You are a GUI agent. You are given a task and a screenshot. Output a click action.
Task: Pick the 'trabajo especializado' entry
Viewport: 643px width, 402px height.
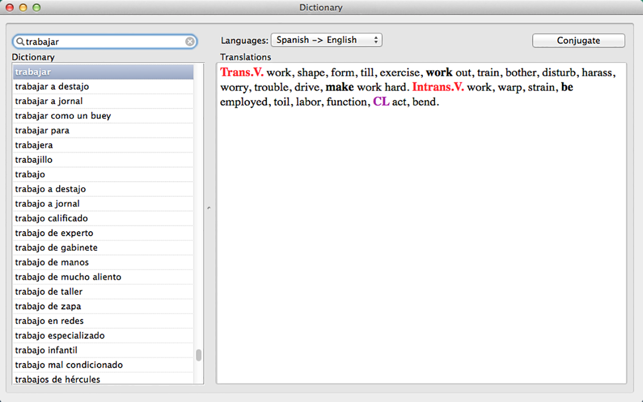coord(103,336)
